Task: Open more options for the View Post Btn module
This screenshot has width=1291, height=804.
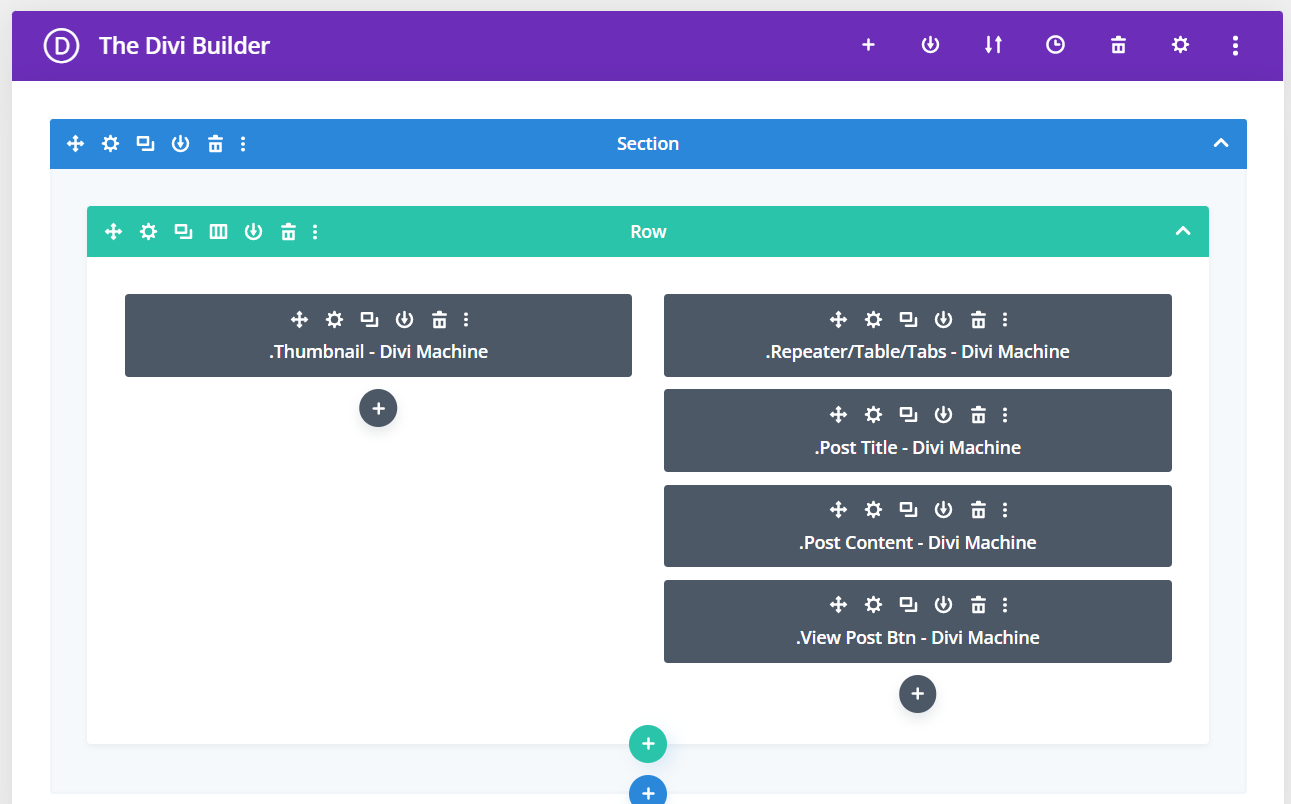Action: (1005, 605)
